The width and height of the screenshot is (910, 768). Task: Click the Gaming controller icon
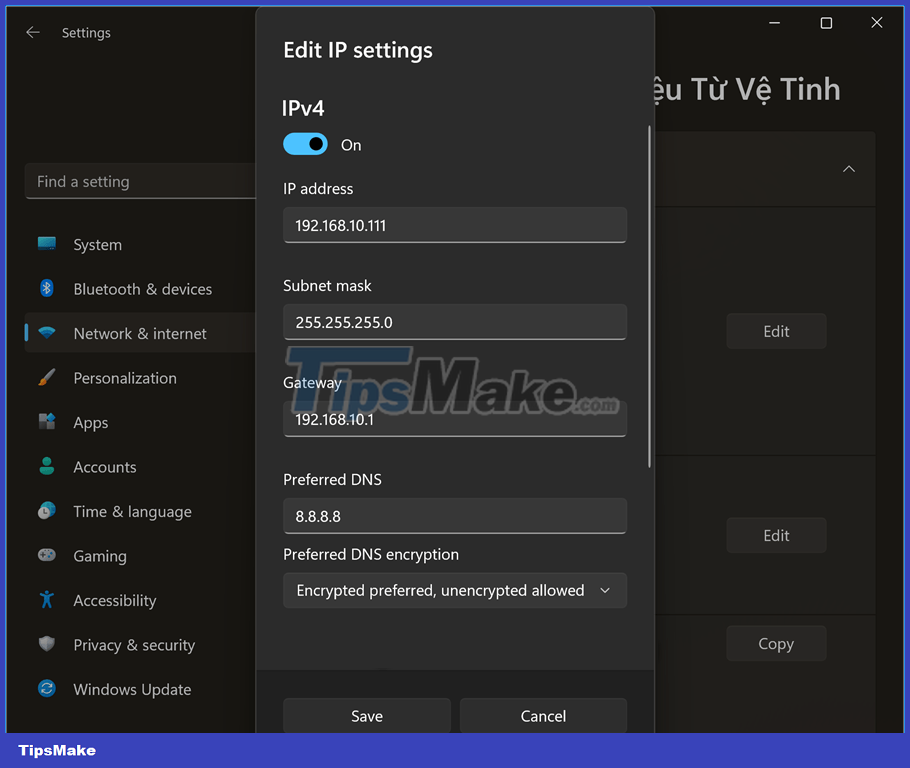pos(46,556)
